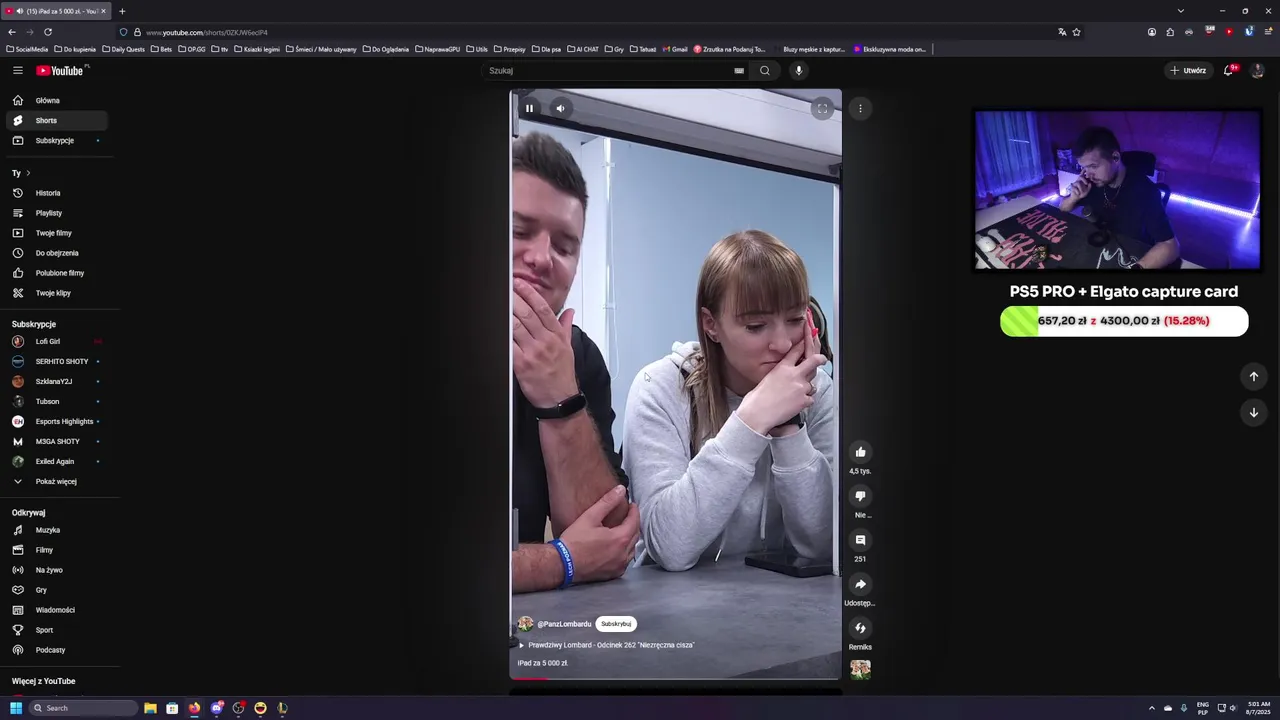Open a new browser tab with plus
The width and height of the screenshot is (1280, 720).
[x=122, y=11]
